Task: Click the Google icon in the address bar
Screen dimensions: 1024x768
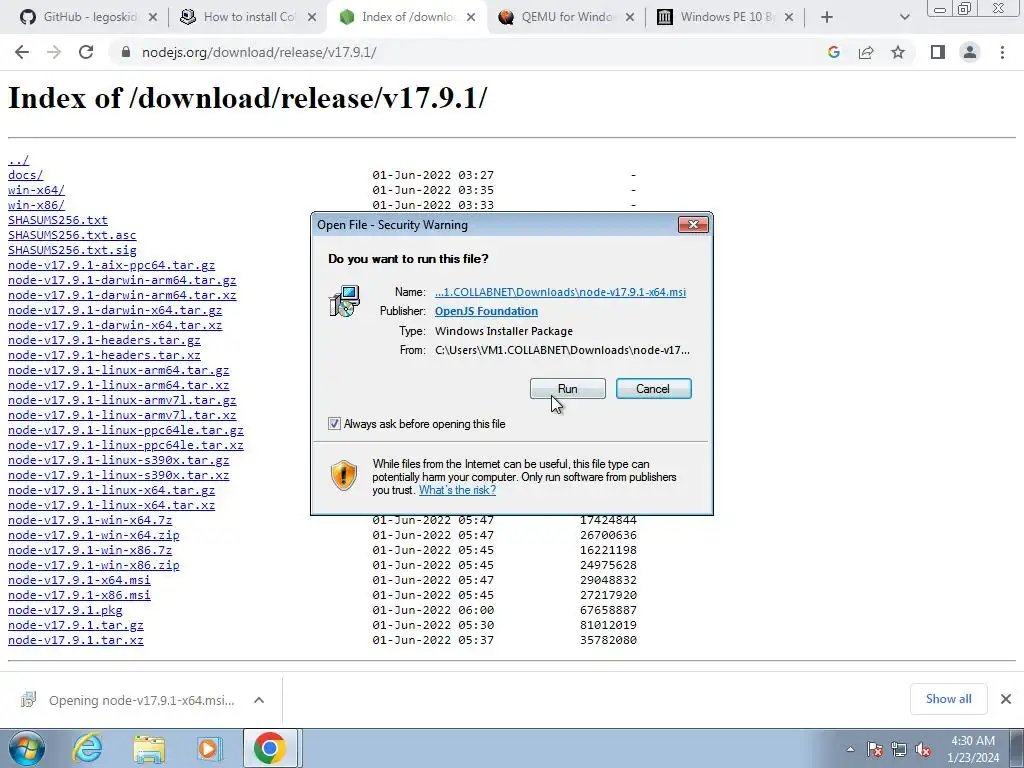Action: tap(833, 52)
